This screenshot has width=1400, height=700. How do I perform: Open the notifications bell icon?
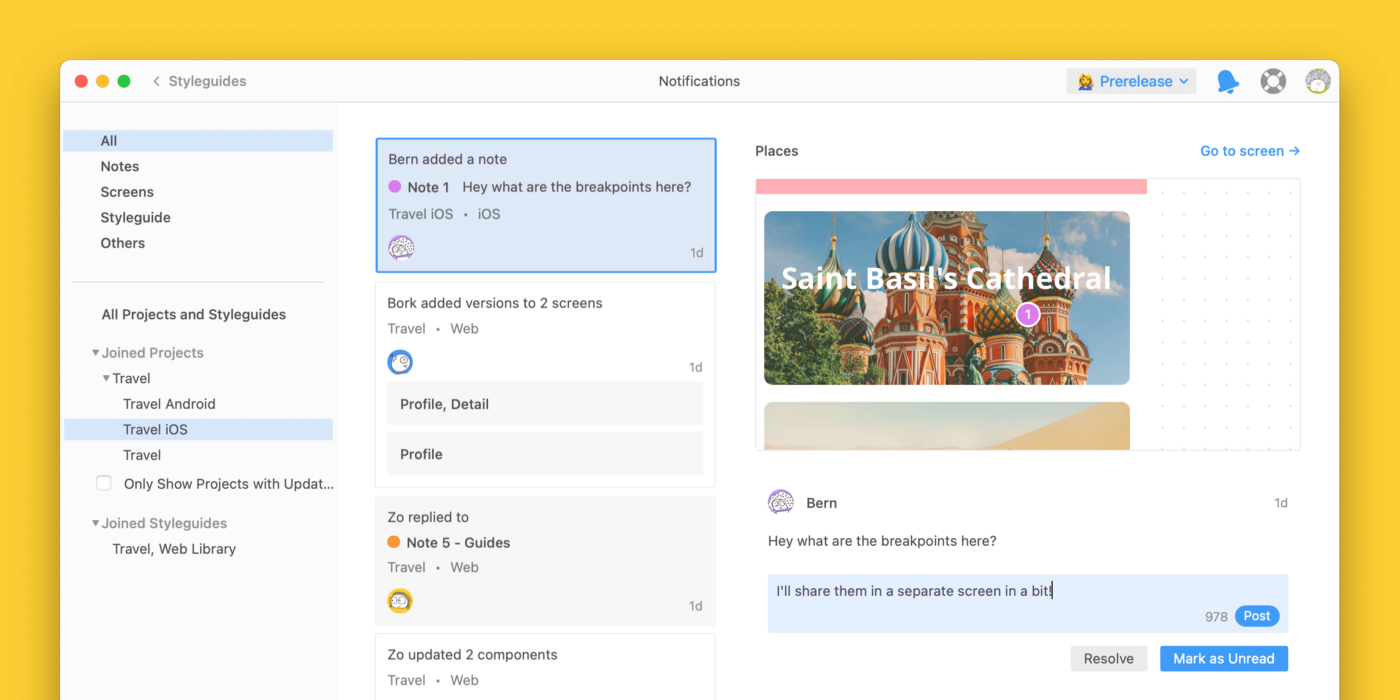click(1227, 82)
